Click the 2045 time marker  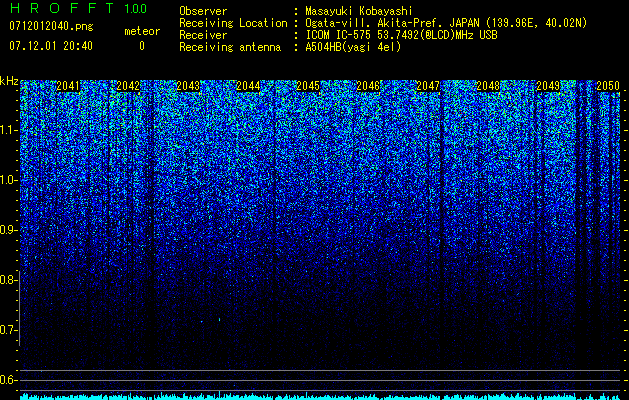(308, 86)
